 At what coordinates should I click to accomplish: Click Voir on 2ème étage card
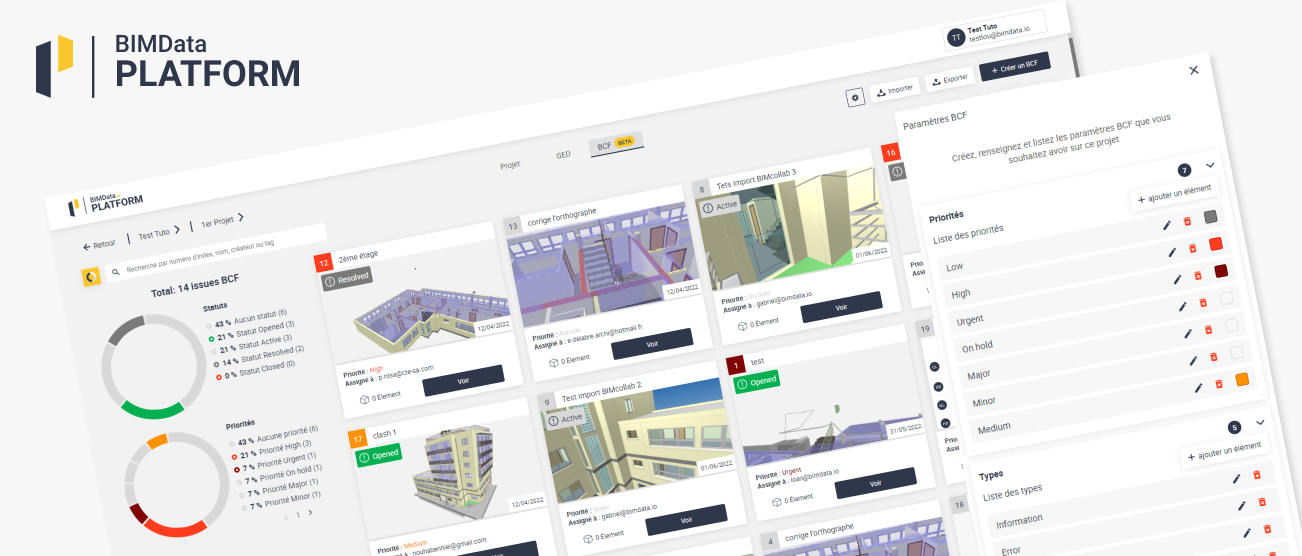pos(463,381)
